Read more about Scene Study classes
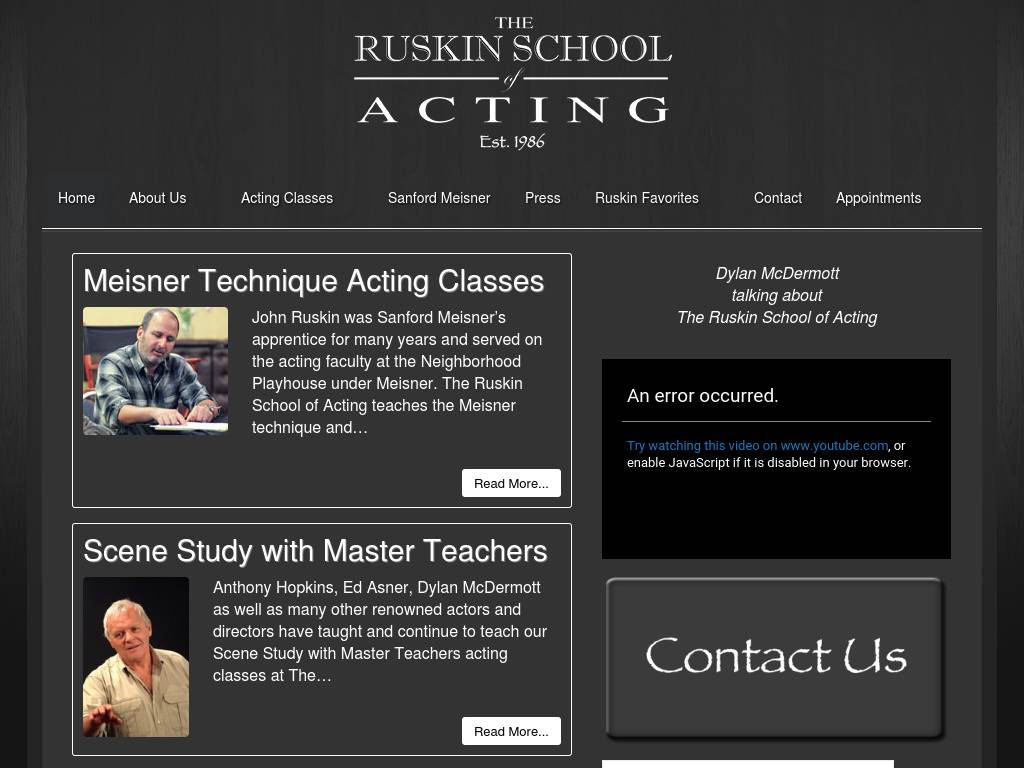This screenshot has width=1024, height=768. point(511,731)
